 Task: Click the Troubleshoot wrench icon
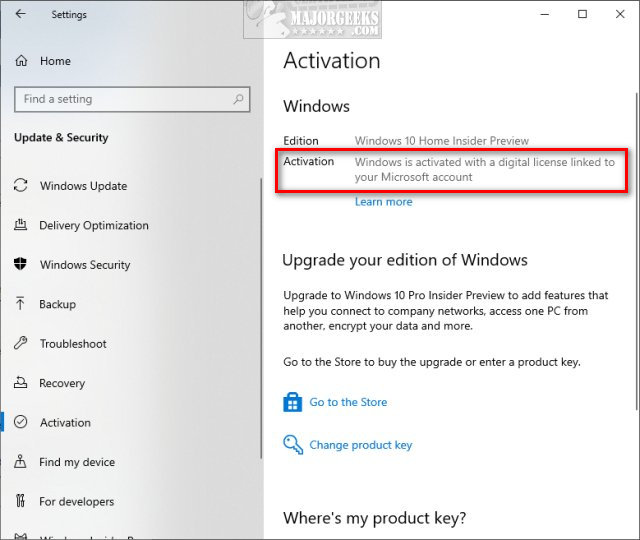click(21, 344)
